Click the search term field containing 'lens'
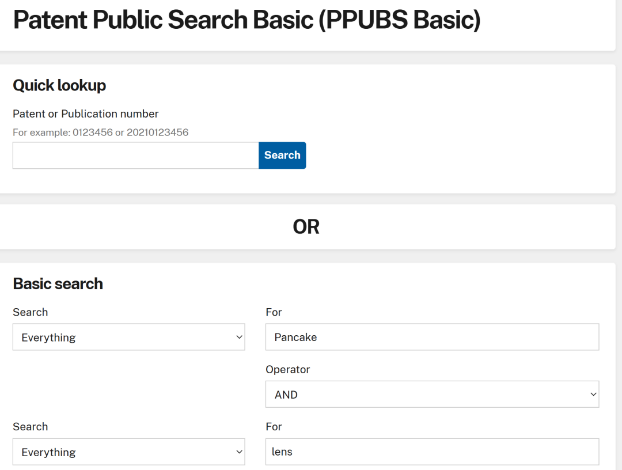622x470 pixels. tap(431, 452)
